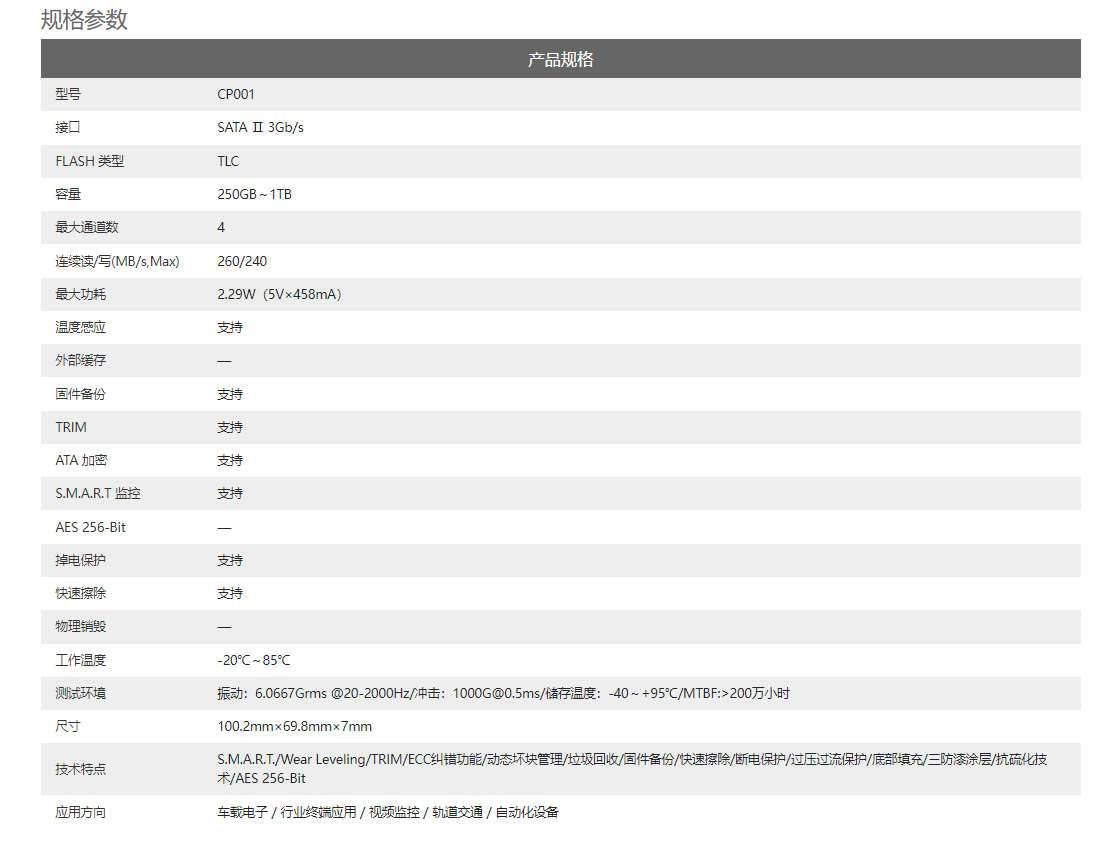
Task: Select '支持' in the 快速擦除 row
Action: point(230,593)
